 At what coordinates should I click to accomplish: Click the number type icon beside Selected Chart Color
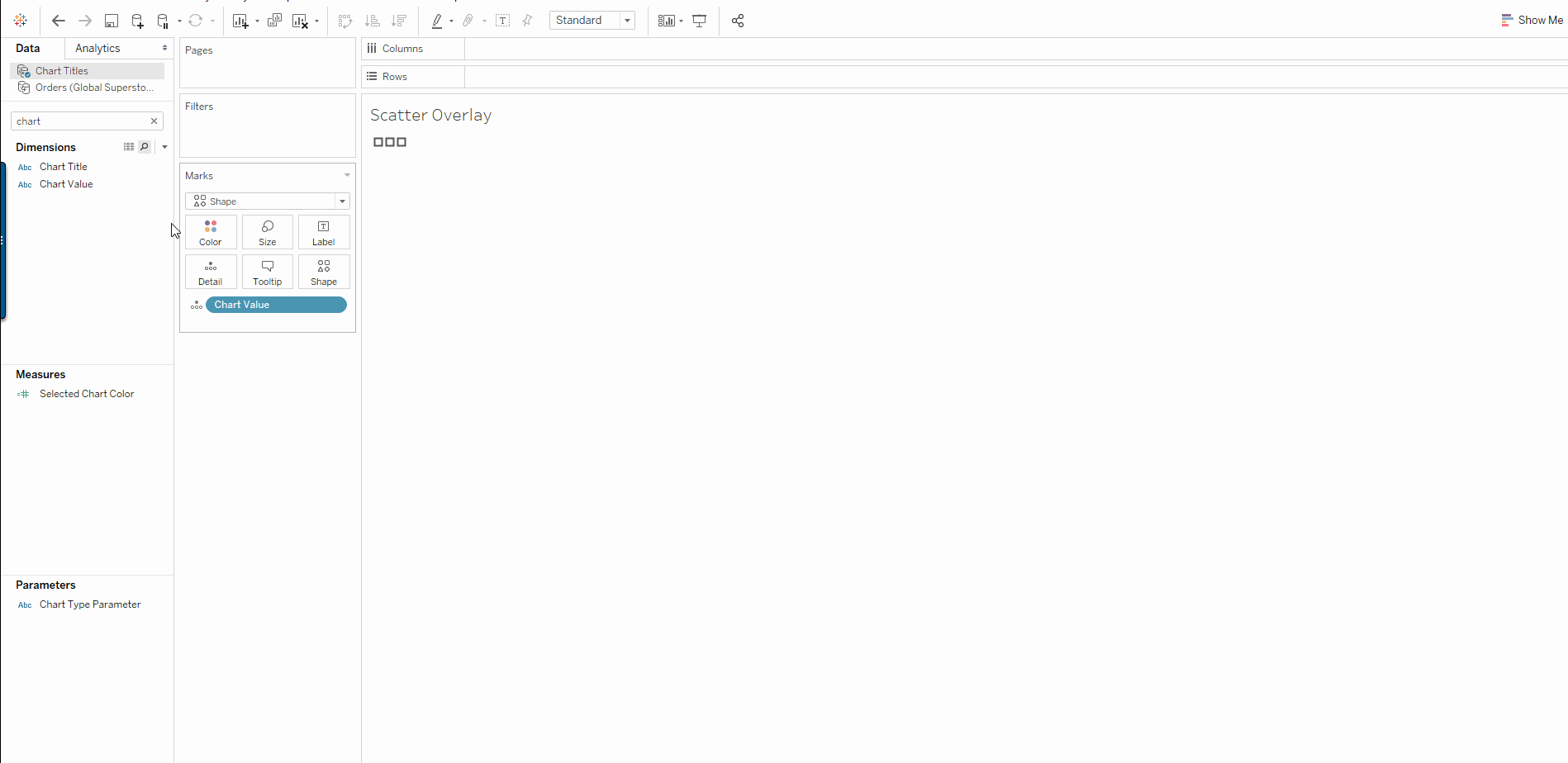pos(23,395)
